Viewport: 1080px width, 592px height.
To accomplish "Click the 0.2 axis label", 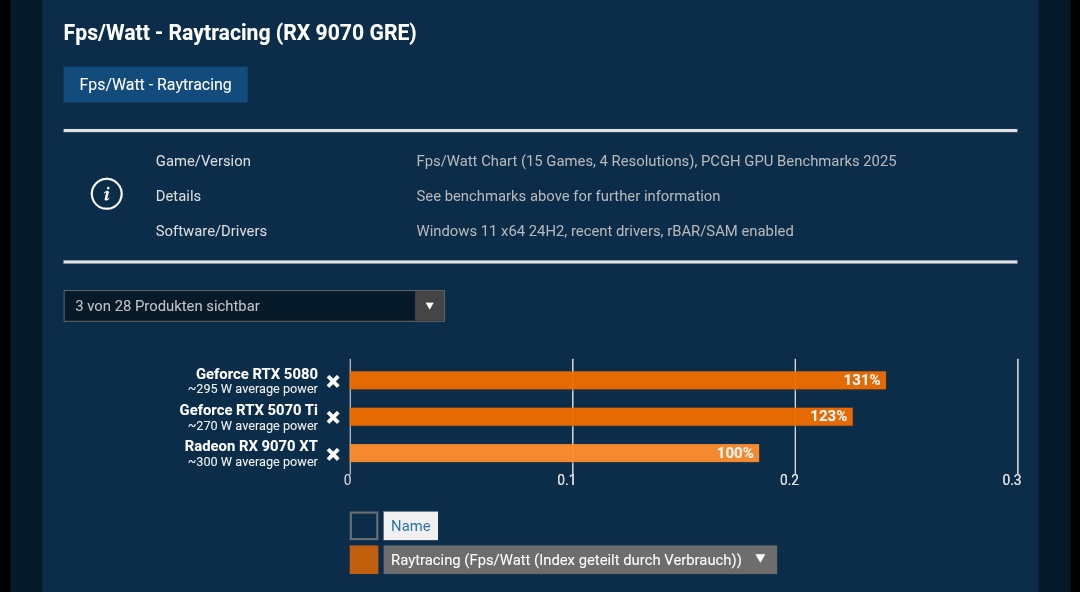I will click(x=789, y=480).
